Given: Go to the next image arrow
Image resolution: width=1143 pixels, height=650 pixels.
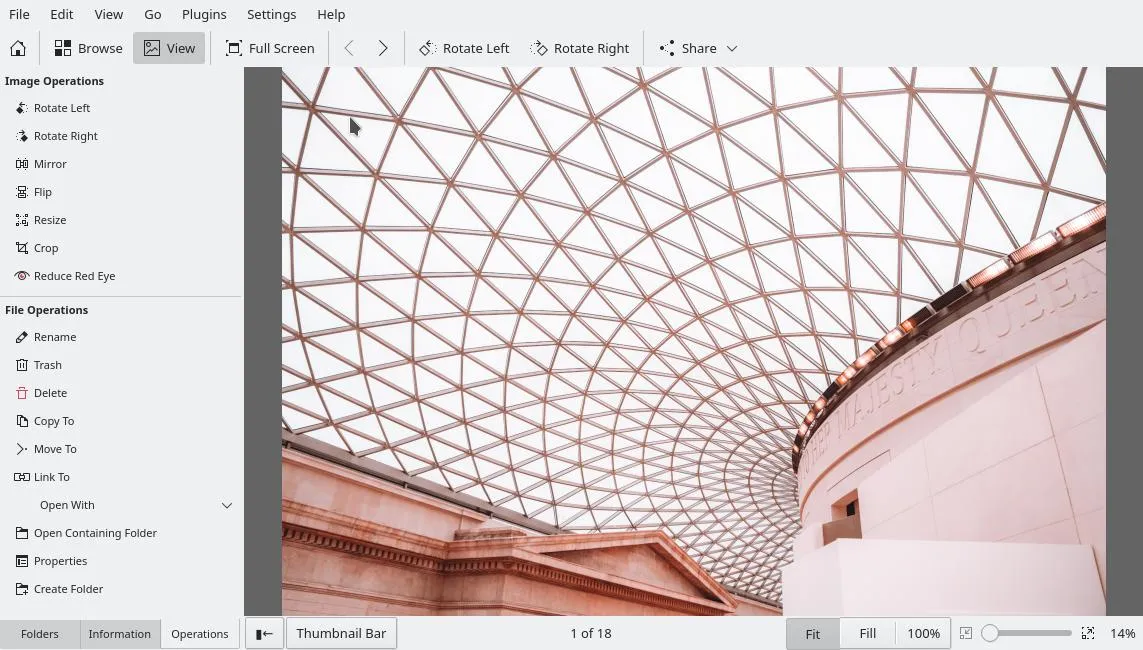Looking at the screenshot, I should coord(382,48).
